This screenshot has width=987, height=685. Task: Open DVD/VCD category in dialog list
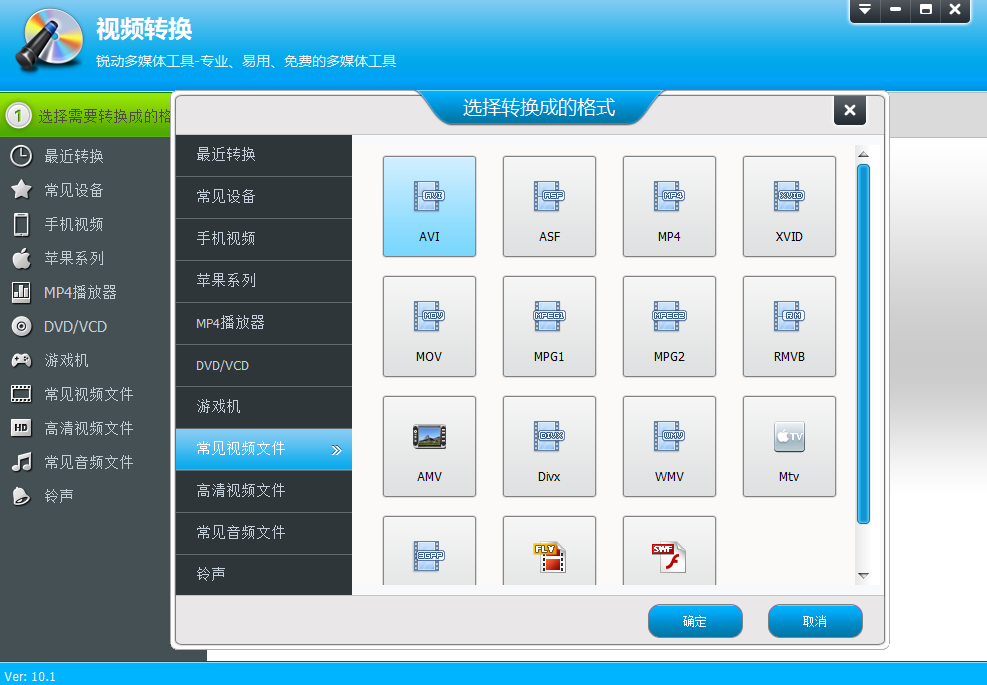click(264, 365)
